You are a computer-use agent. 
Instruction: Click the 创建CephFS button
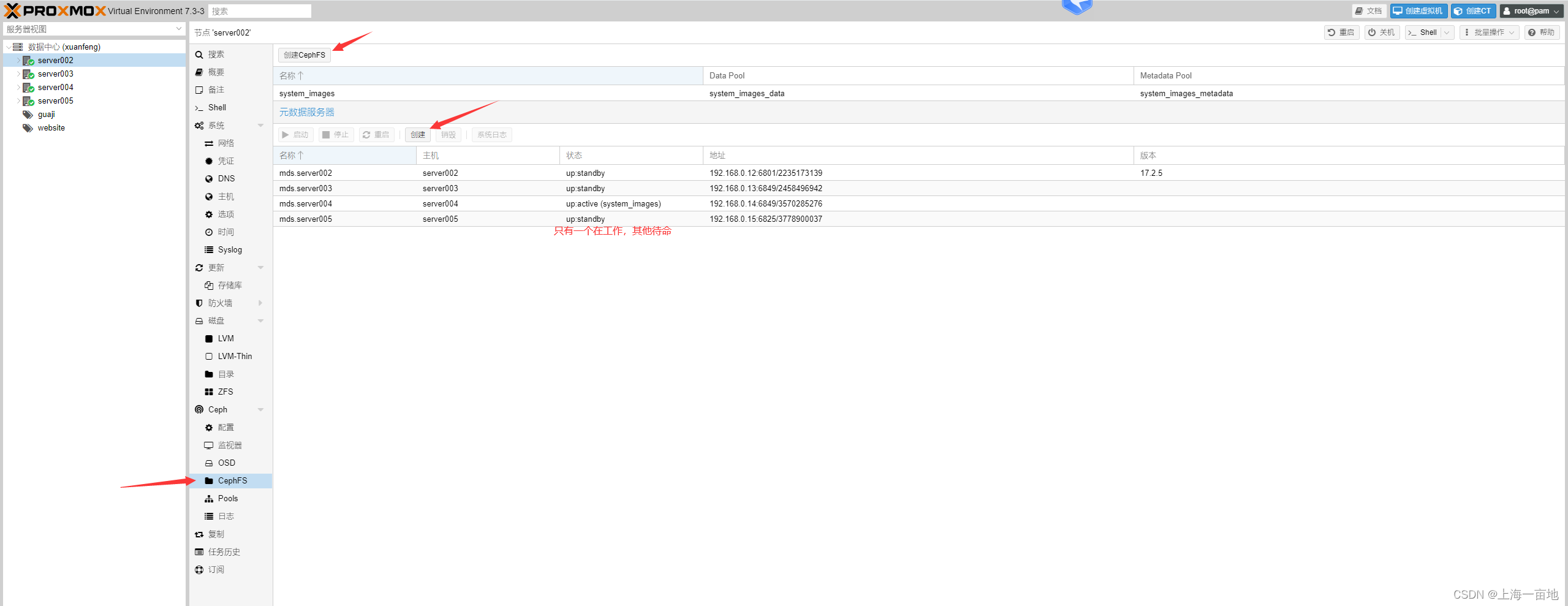coord(305,55)
